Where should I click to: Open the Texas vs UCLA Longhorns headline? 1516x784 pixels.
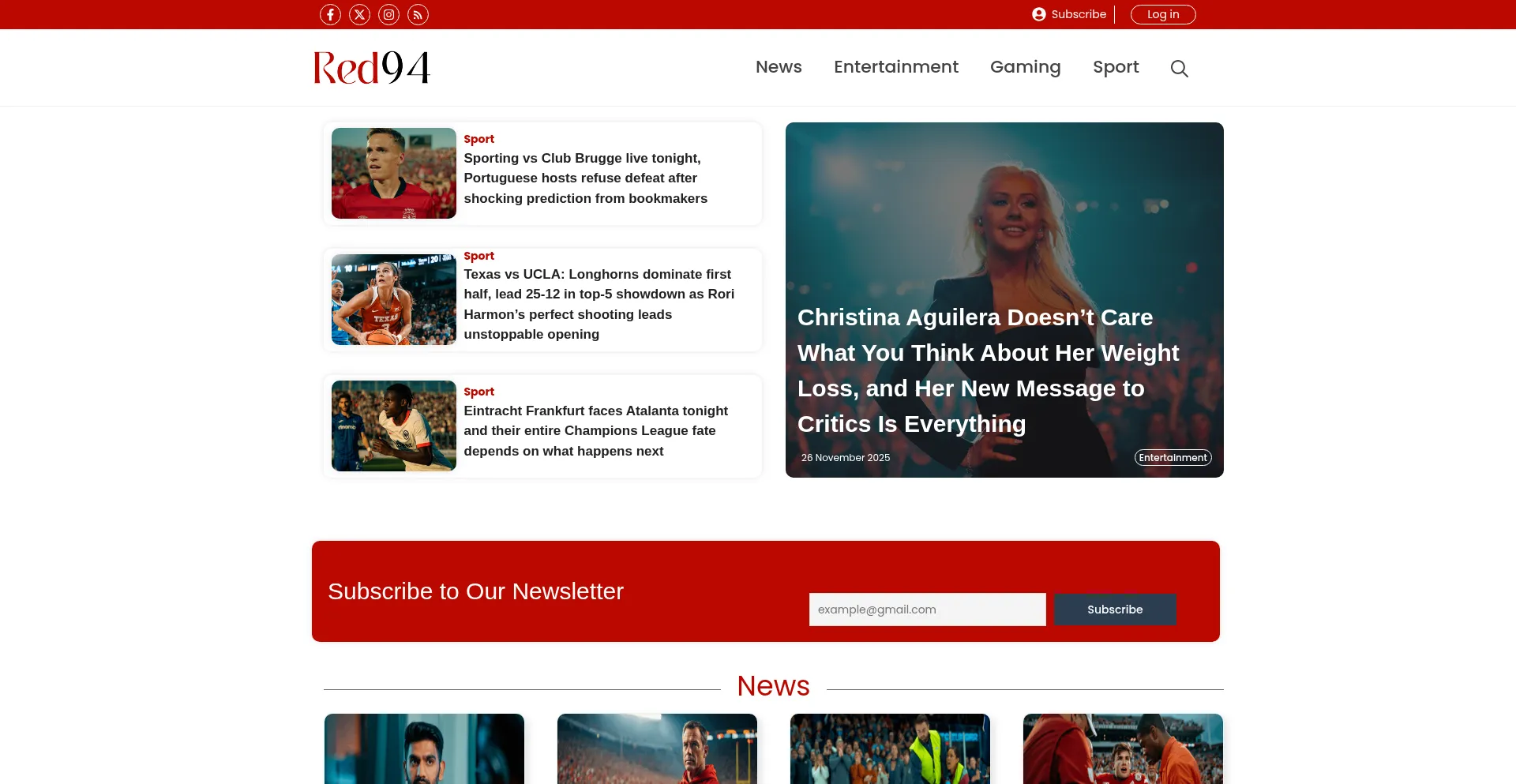(x=599, y=304)
